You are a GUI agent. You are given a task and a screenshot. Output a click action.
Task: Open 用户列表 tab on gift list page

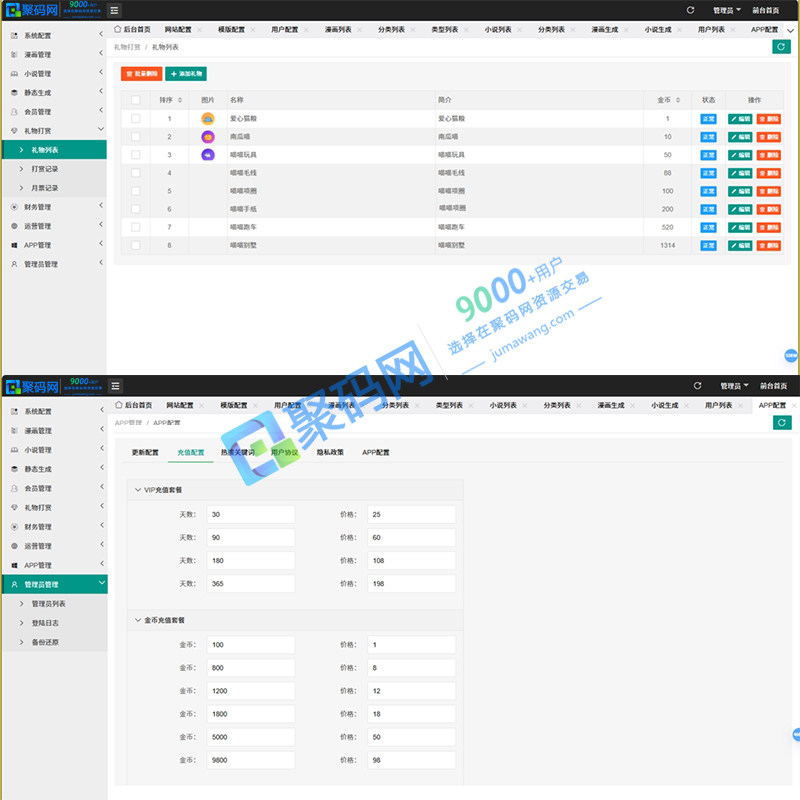[711, 30]
